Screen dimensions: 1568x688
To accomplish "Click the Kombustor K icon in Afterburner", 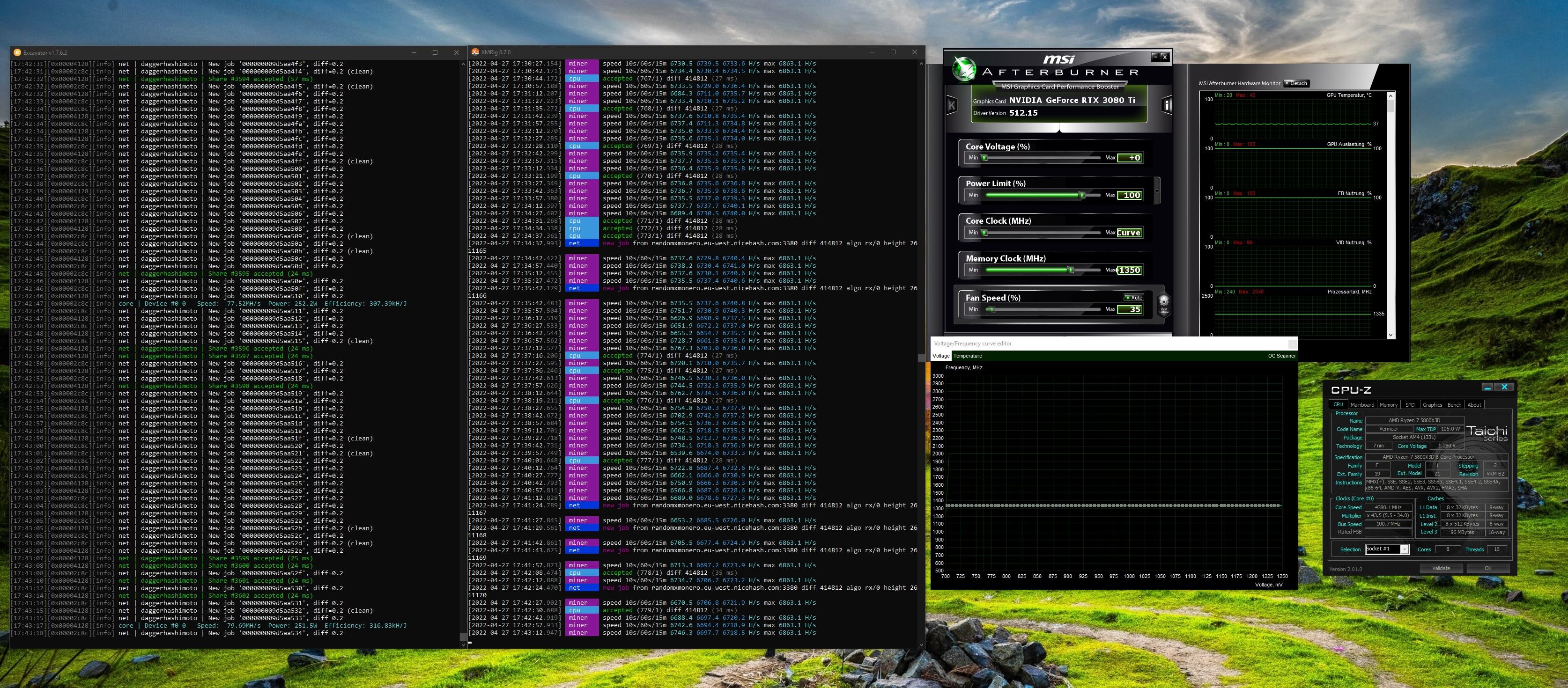I will pyautogui.click(x=952, y=106).
